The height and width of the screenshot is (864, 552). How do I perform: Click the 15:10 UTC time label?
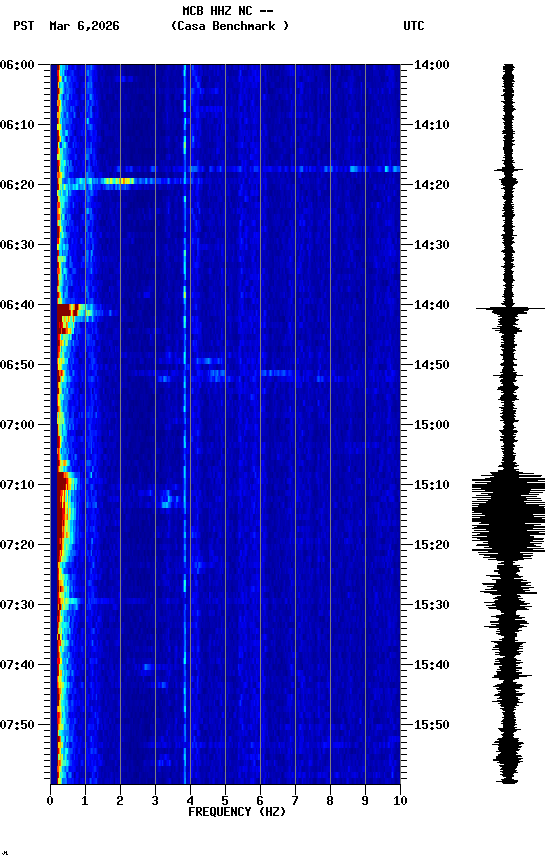(431, 485)
